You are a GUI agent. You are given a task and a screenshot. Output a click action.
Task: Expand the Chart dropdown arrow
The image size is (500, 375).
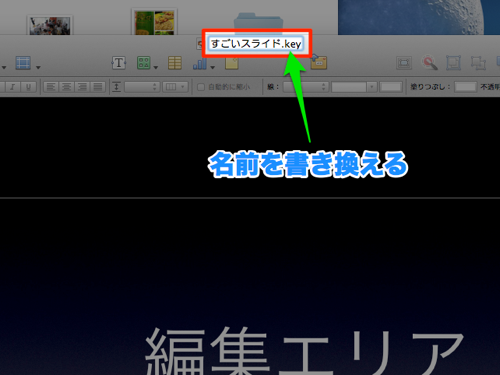click(x=212, y=67)
